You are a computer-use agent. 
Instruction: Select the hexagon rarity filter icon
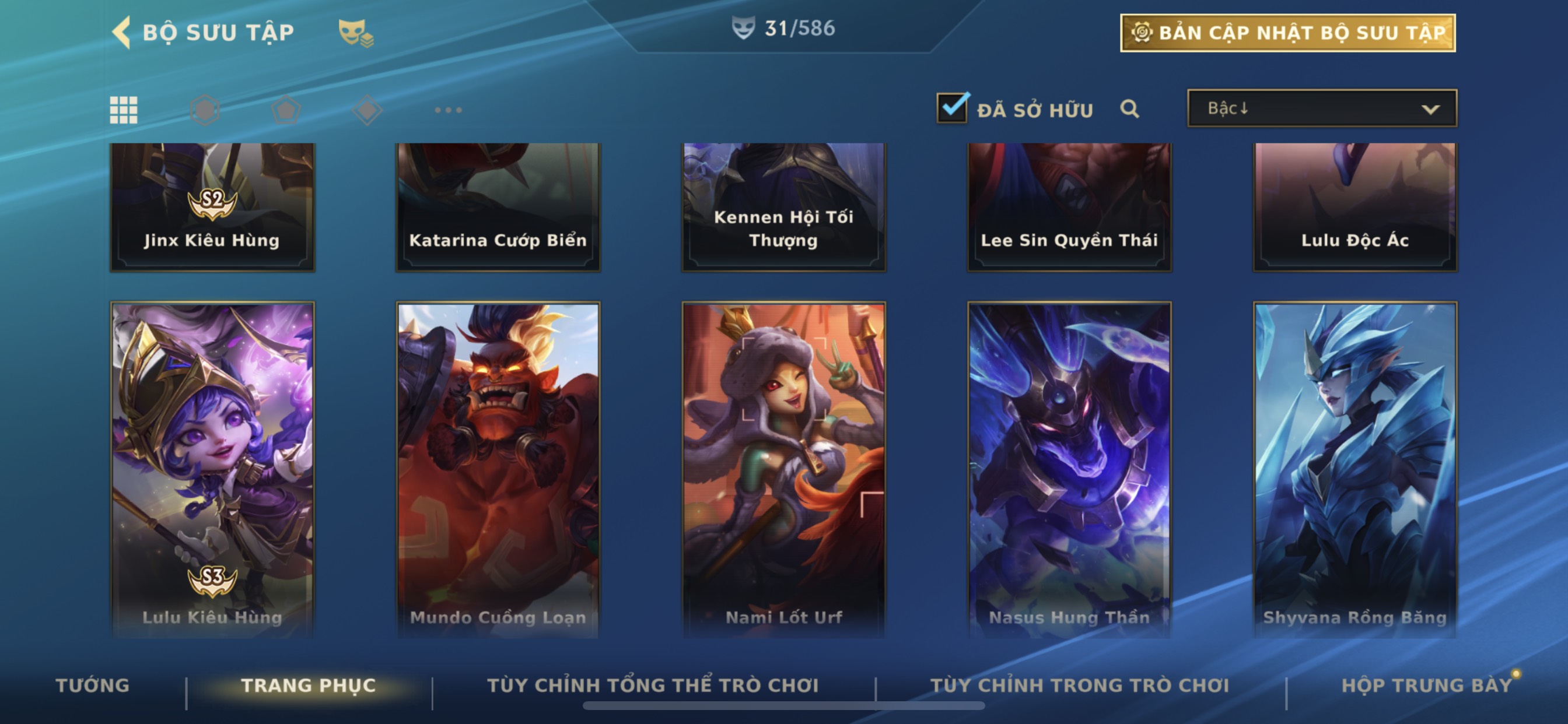click(x=205, y=110)
